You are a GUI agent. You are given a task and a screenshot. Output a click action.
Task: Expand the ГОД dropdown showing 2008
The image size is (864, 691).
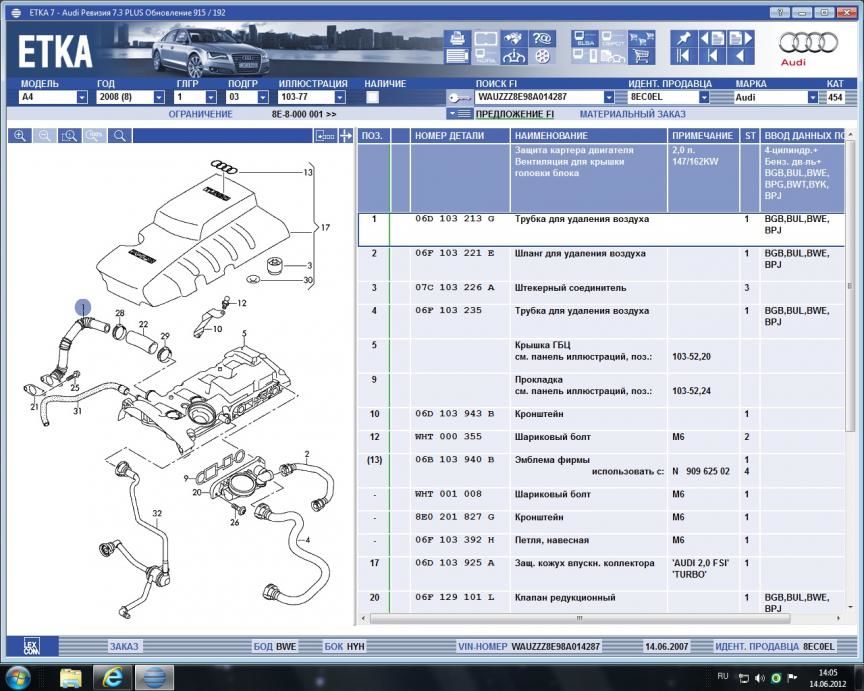click(x=158, y=98)
